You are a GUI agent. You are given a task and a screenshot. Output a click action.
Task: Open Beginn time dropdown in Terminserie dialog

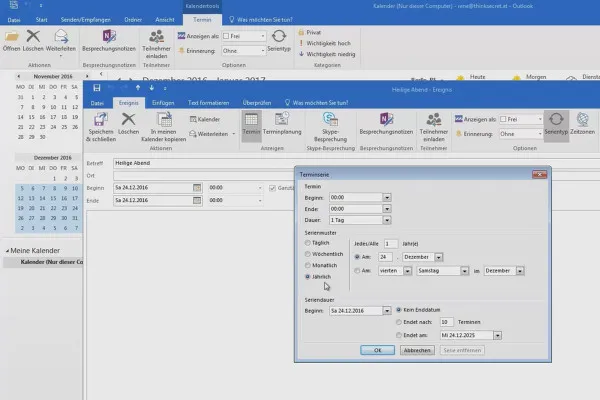click(x=387, y=198)
